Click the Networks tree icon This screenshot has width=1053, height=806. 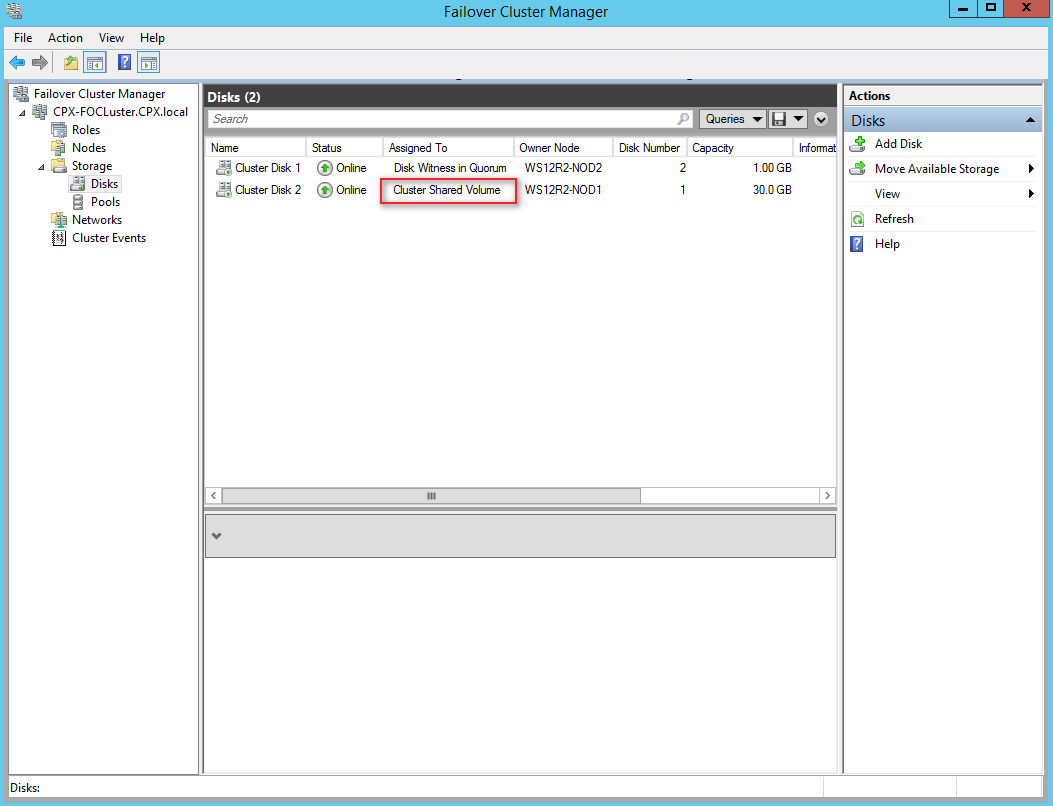point(59,220)
